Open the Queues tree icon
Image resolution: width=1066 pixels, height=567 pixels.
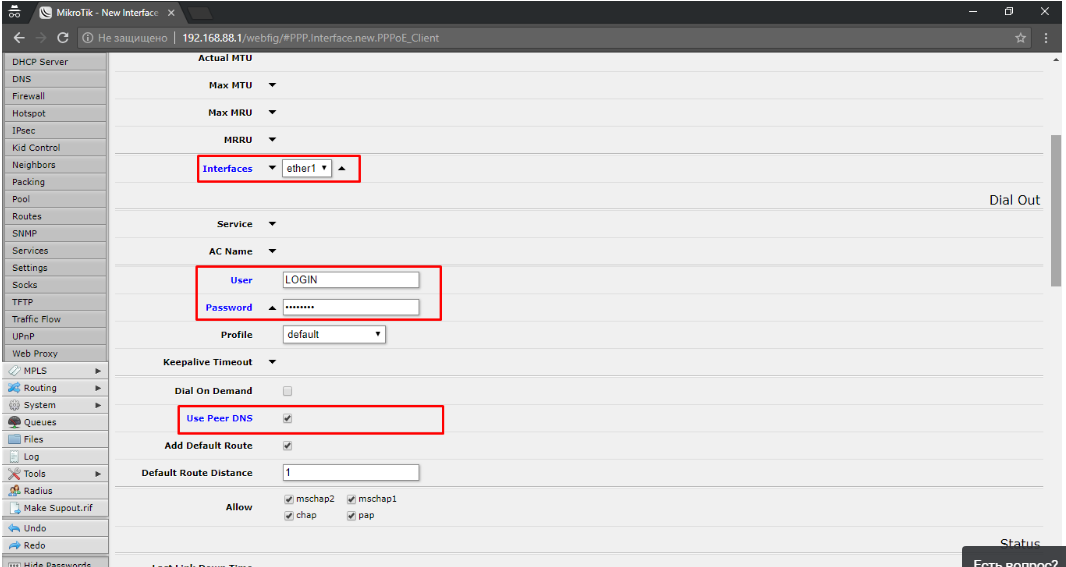[x=14, y=422]
